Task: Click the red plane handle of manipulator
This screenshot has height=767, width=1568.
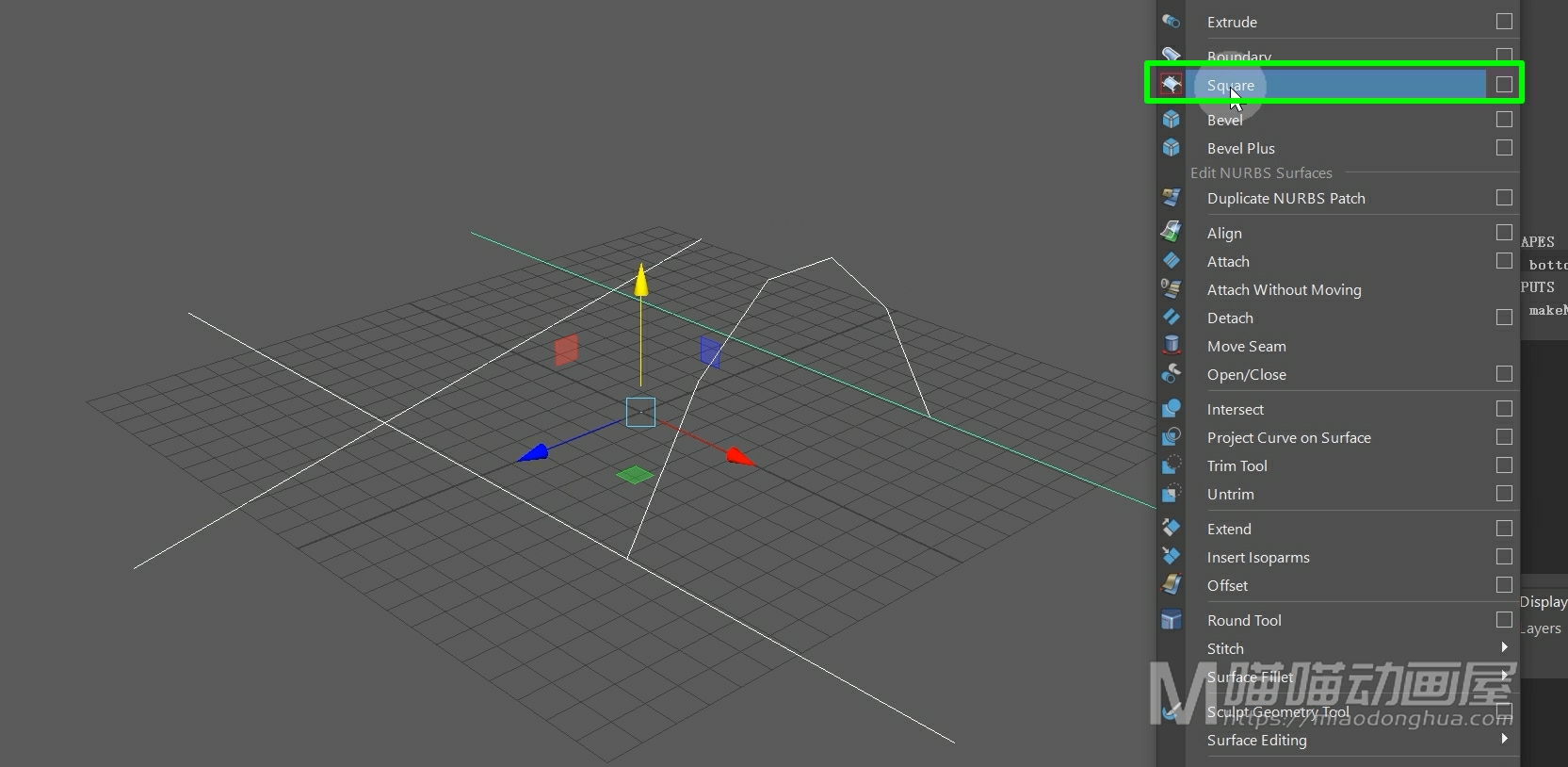Action: point(566,351)
